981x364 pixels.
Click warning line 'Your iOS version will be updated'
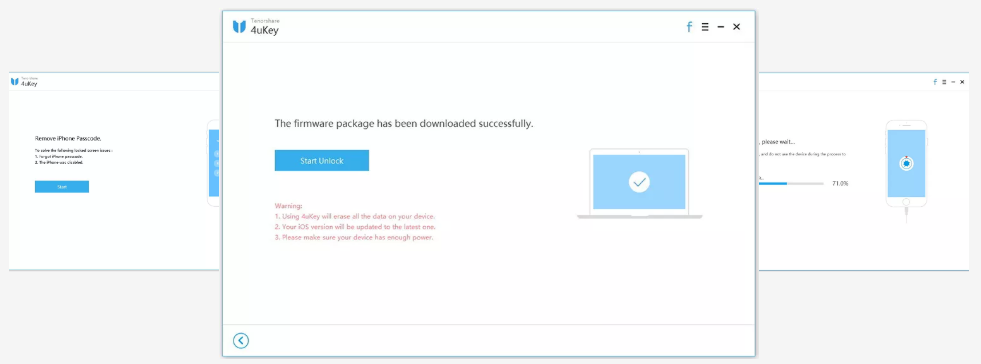tap(355, 226)
